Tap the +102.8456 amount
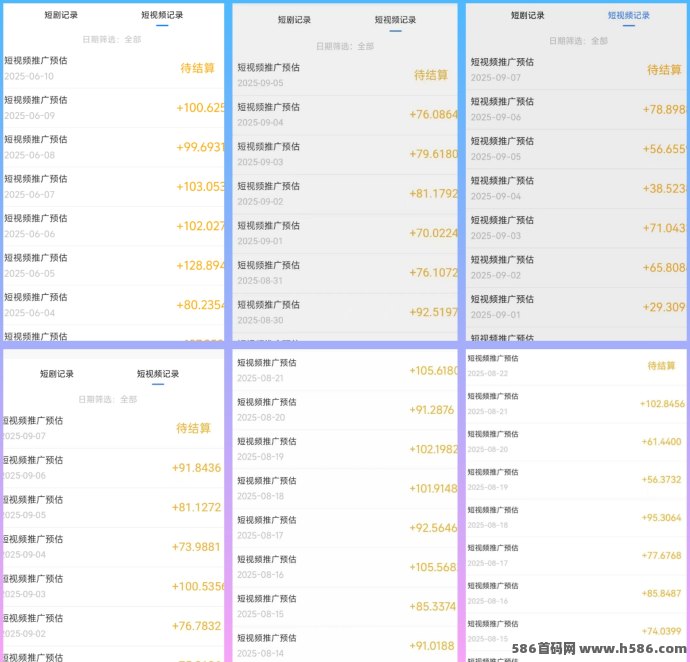 click(662, 404)
